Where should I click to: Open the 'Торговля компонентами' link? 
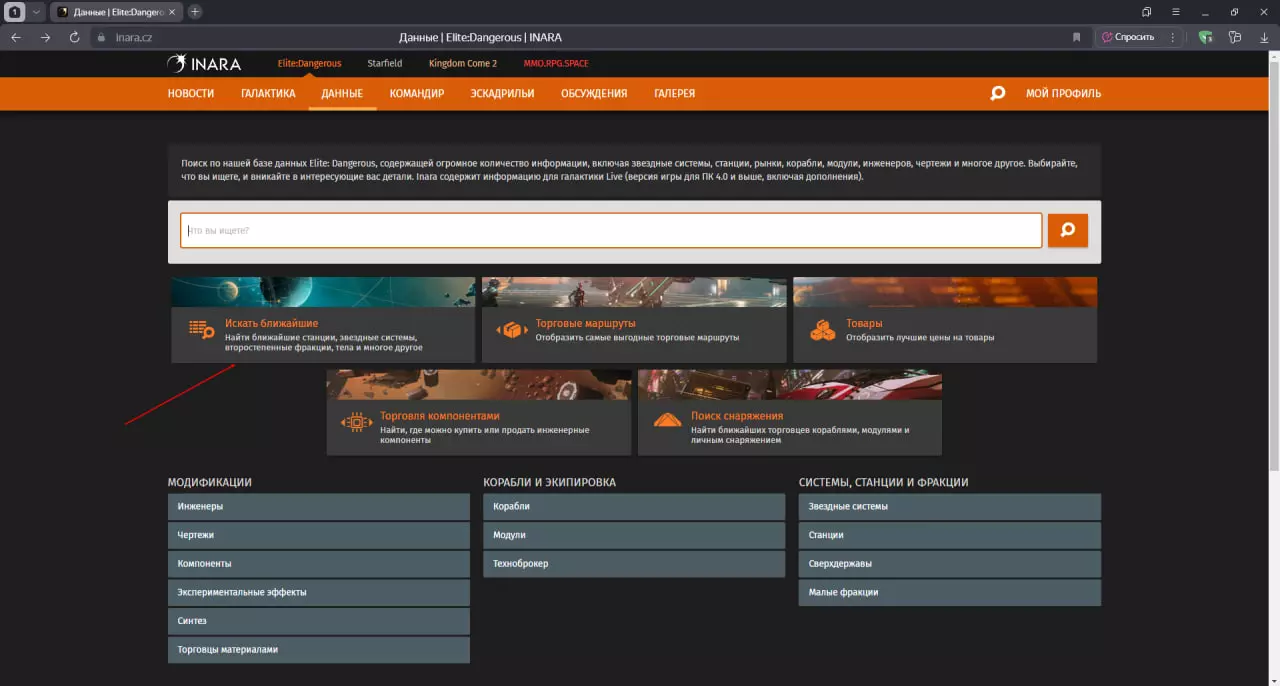click(440, 415)
